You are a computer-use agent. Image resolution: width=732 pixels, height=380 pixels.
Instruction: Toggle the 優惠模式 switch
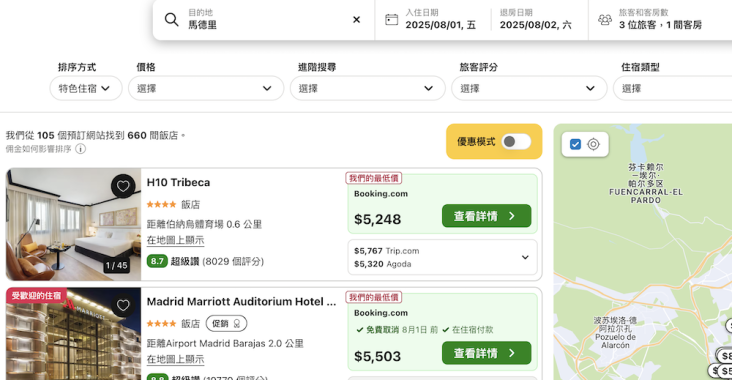point(516,141)
